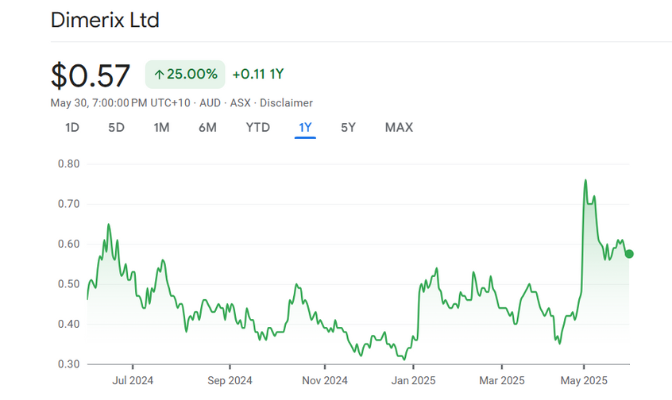Click the active 1Y tab
The height and width of the screenshot is (400, 672).
[x=305, y=127]
